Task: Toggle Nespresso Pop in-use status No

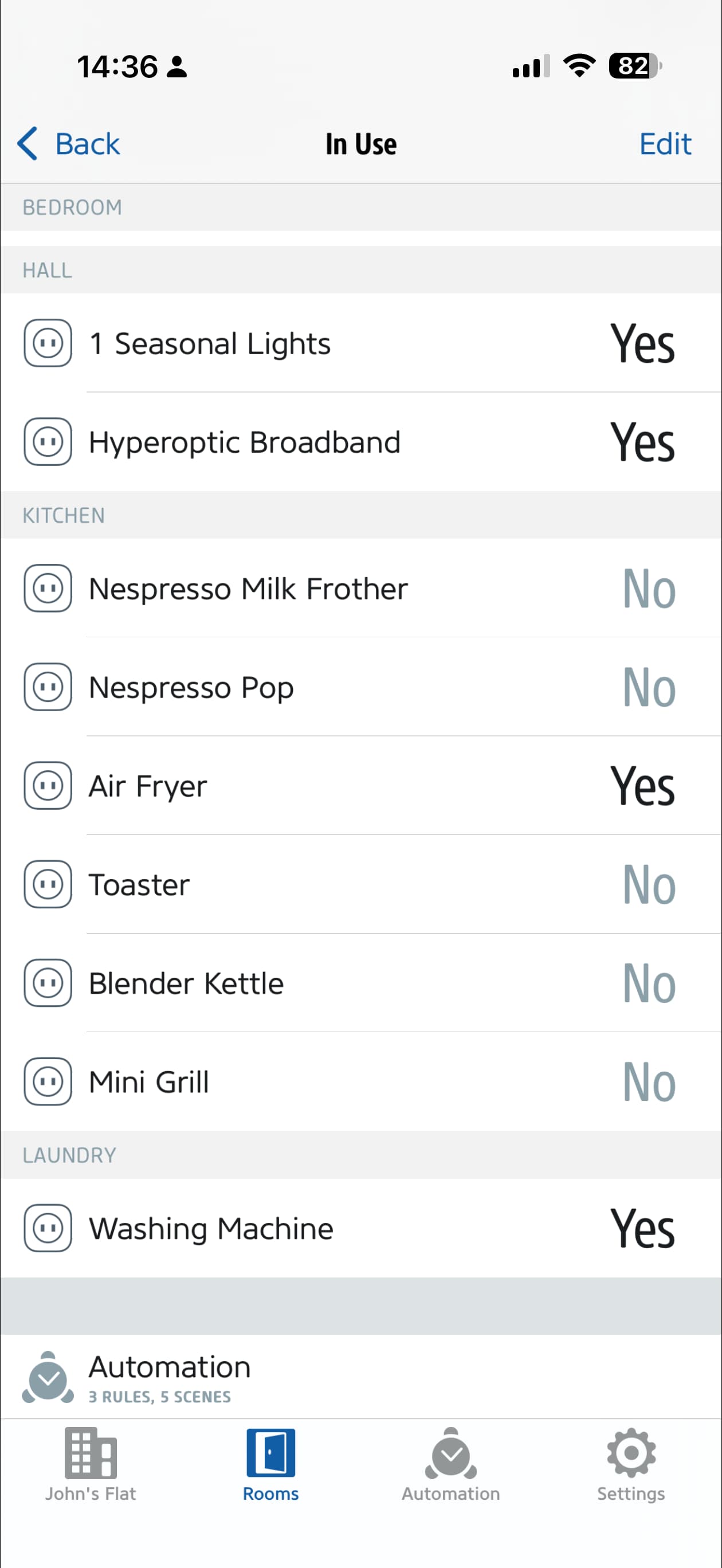Action: 649,687
